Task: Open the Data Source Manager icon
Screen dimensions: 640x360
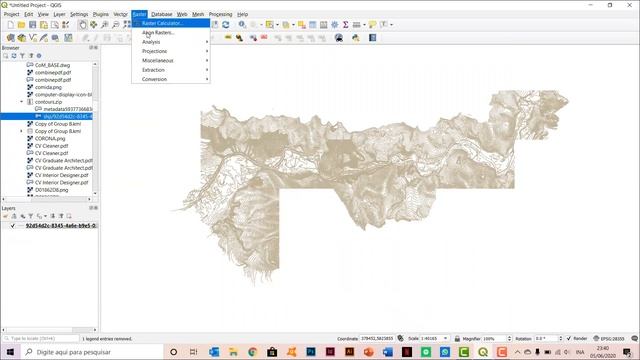Action: [x=11, y=38]
